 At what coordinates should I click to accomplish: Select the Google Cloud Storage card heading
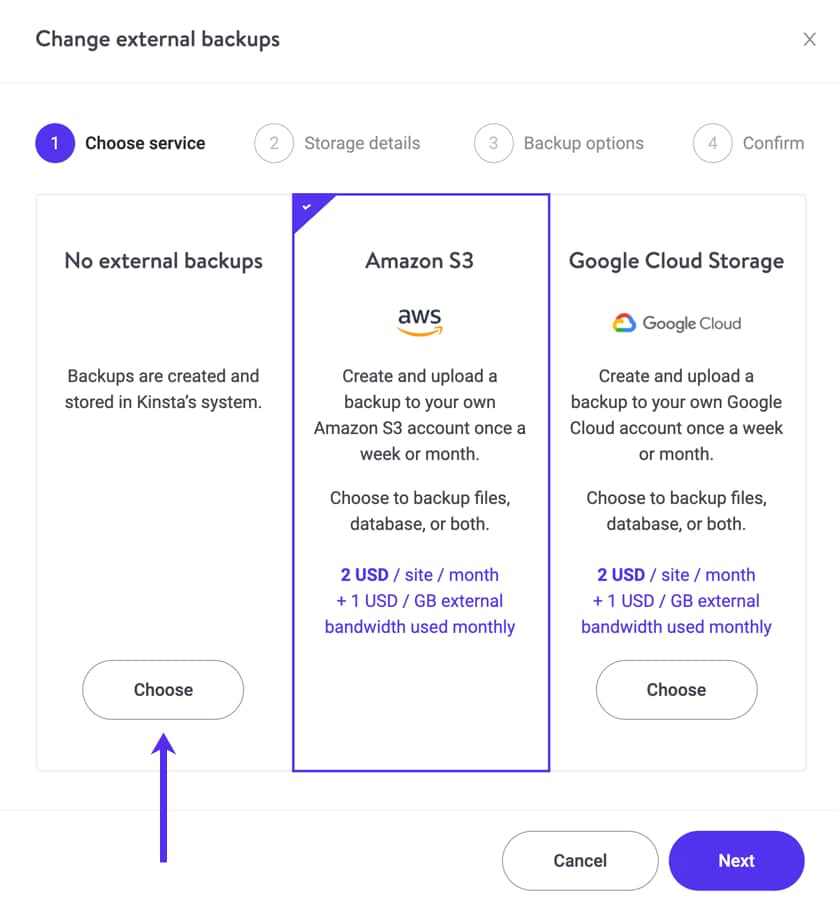click(676, 261)
